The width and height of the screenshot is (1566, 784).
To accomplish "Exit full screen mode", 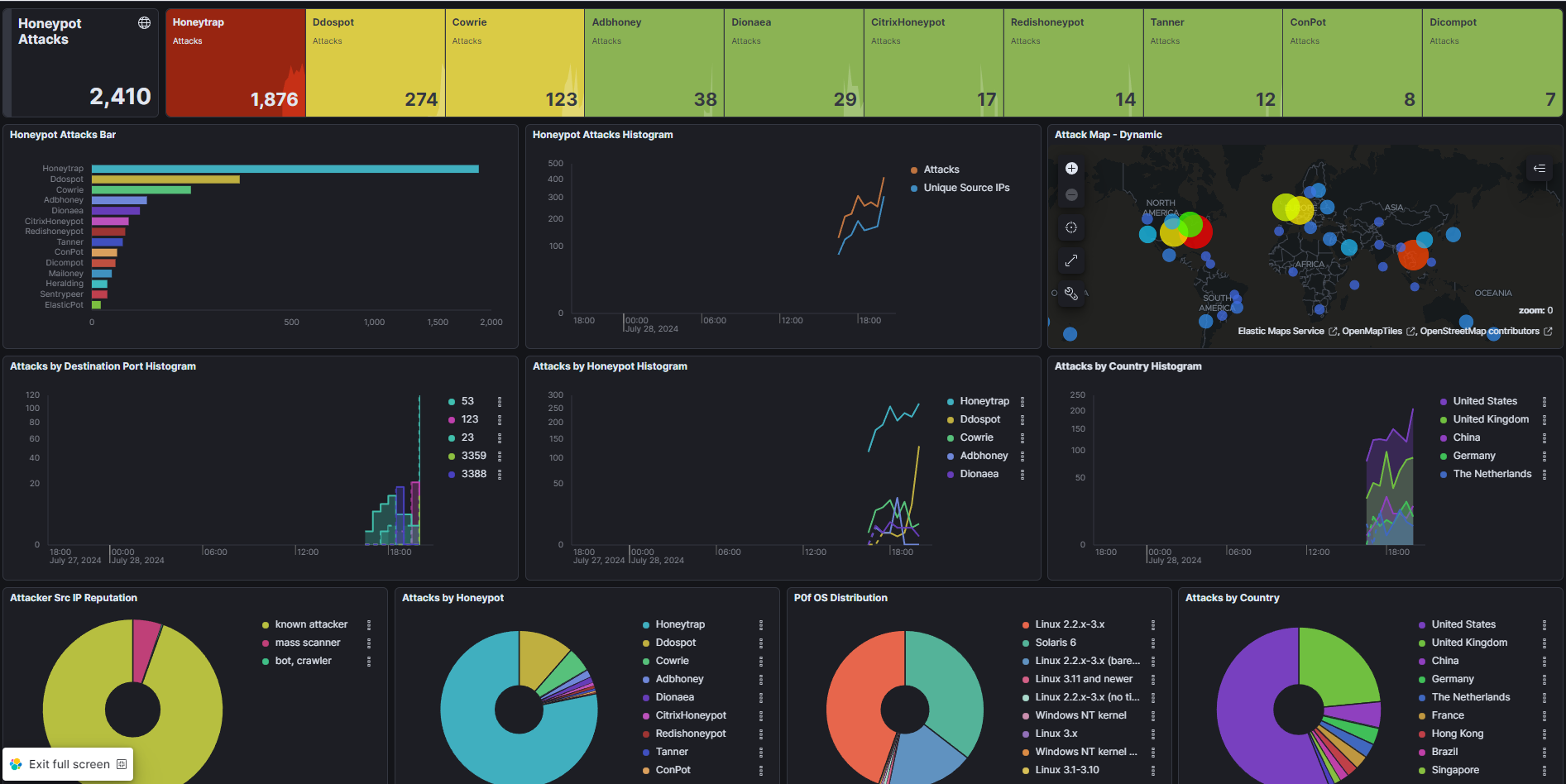I will [x=69, y=764].
